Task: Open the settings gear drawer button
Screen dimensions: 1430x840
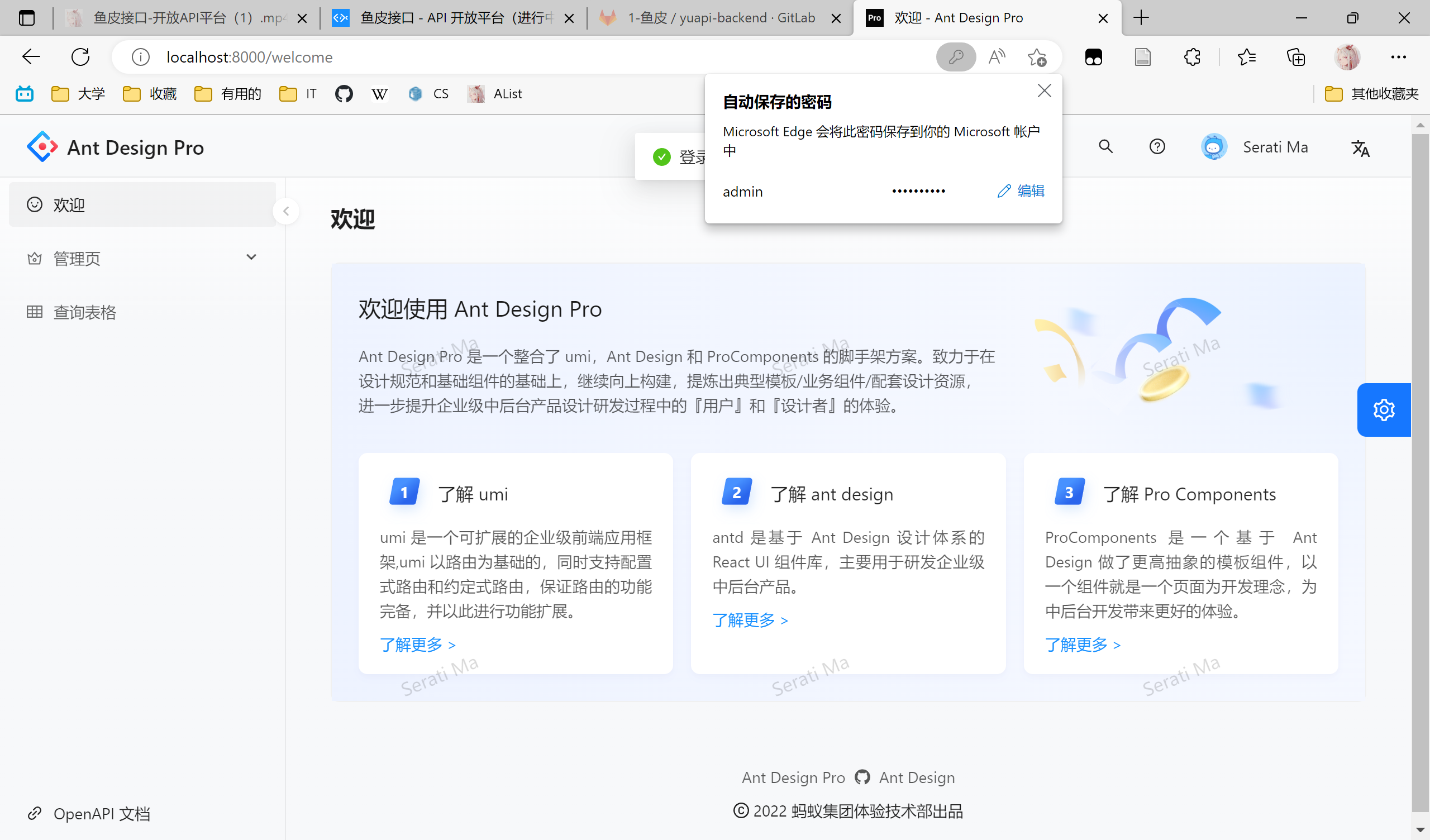Action: coord(1384,409)
